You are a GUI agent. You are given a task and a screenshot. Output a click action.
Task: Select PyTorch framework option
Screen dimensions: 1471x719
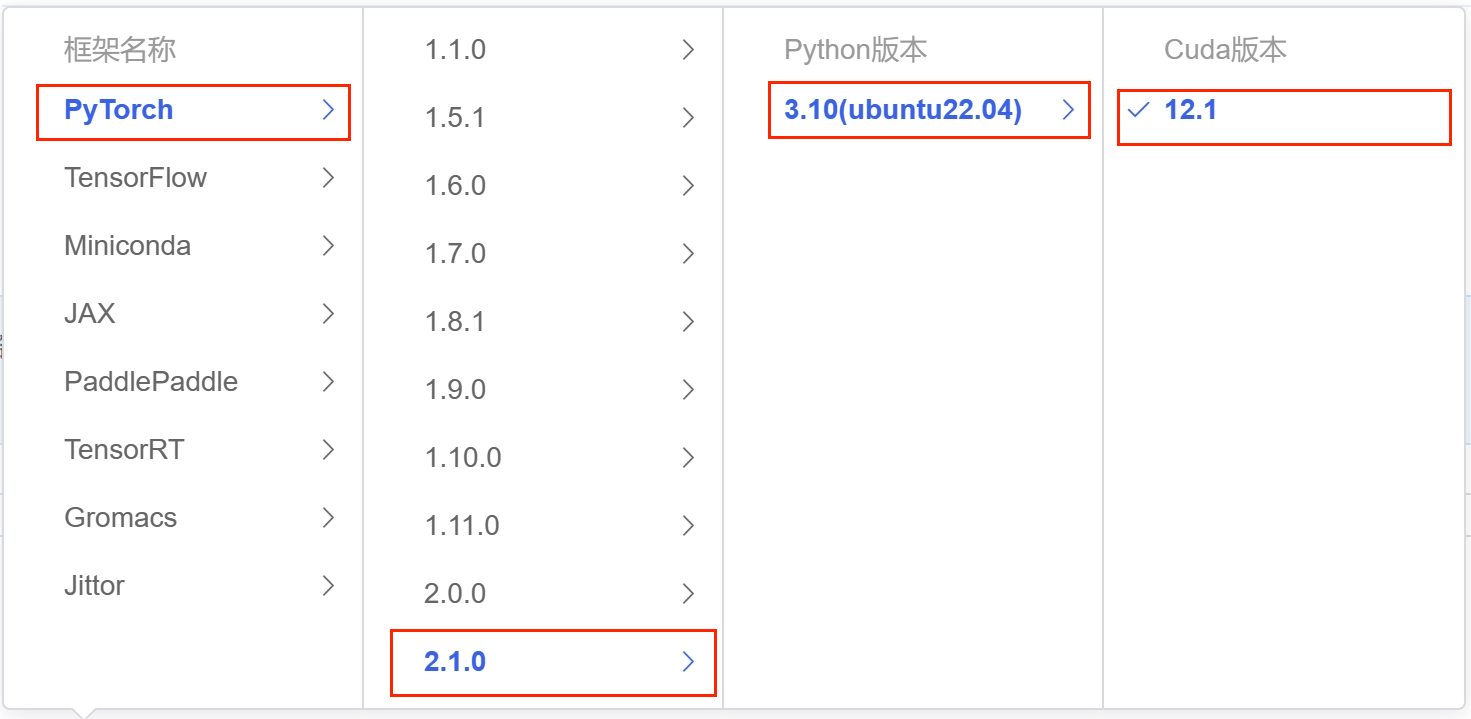pos(119,110)
